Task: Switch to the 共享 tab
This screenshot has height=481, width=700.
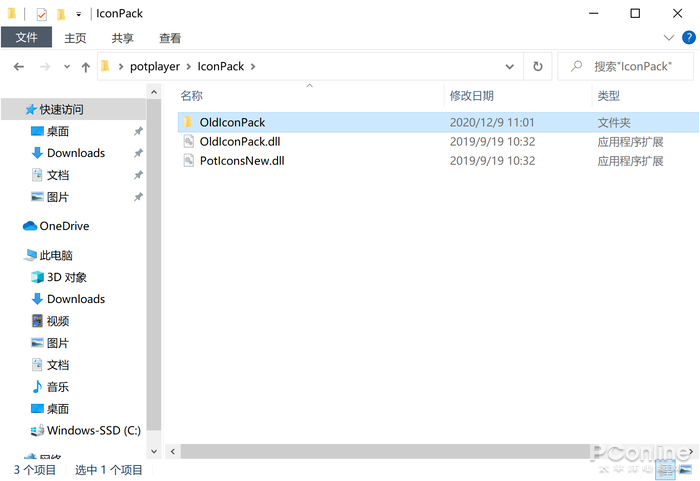Action: [122, 38]
